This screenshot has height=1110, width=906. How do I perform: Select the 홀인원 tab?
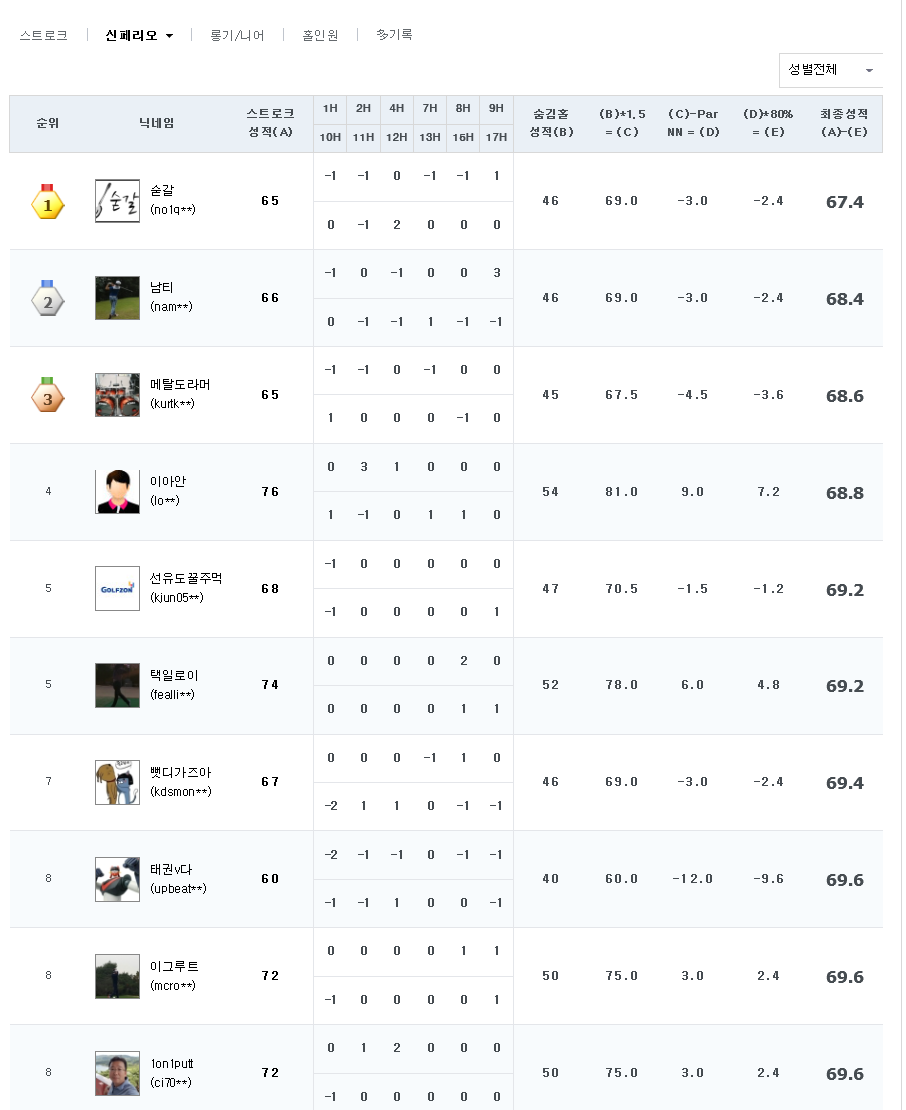point(320,35)
